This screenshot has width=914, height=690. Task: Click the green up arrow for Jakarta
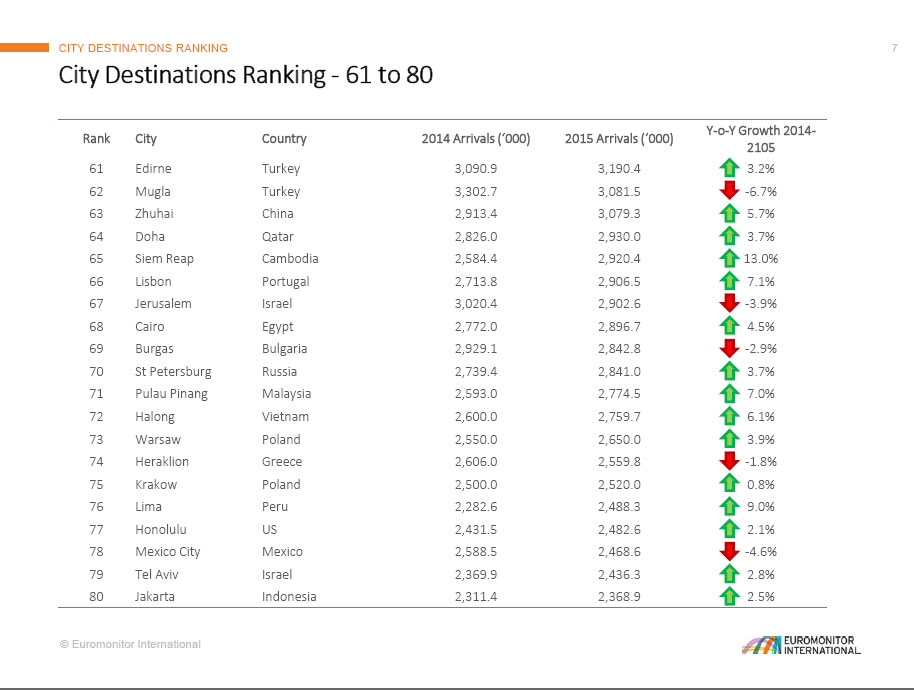[x=729, y=597]
